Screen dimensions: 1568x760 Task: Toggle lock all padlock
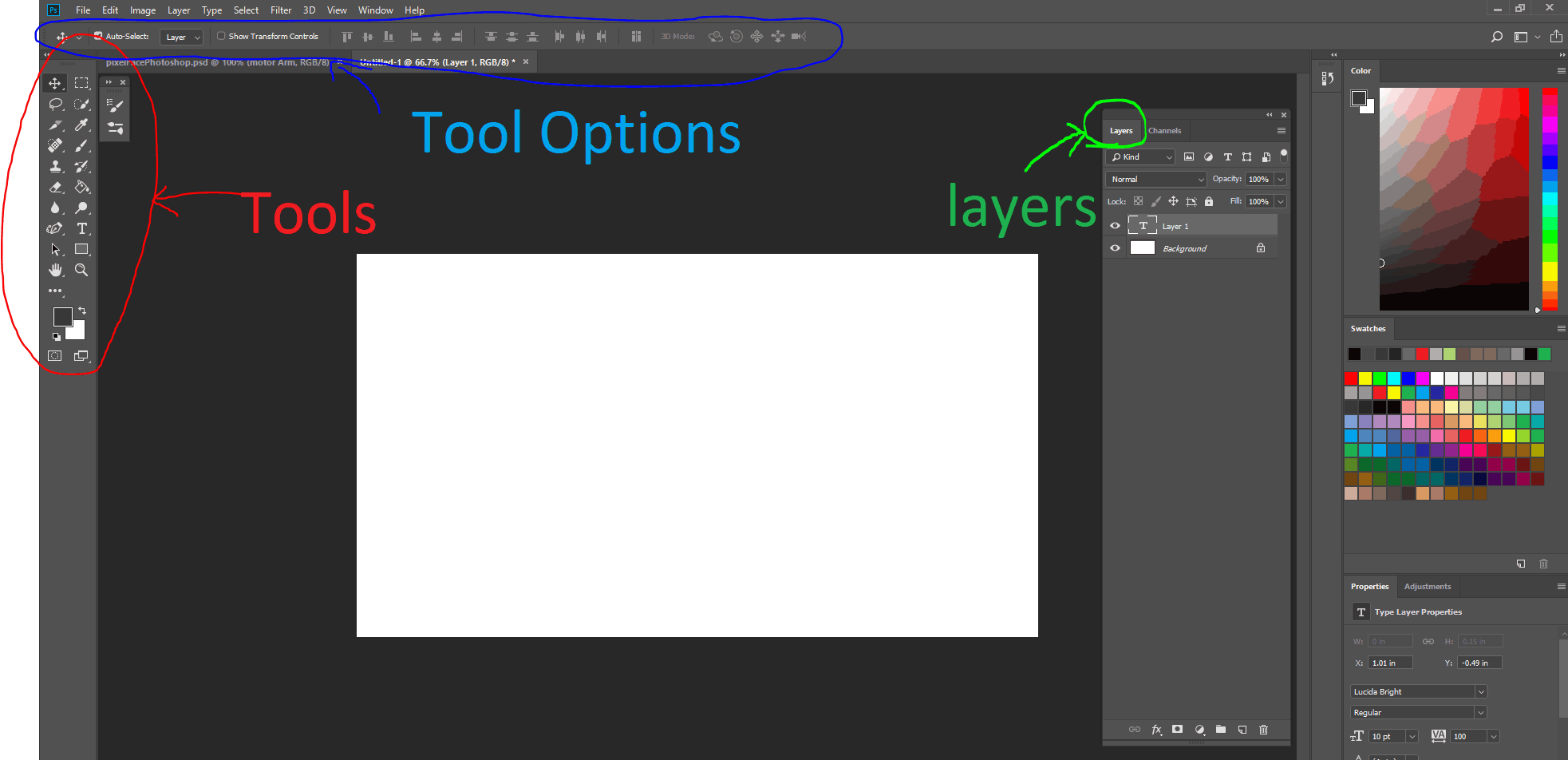coord(1209,201)
